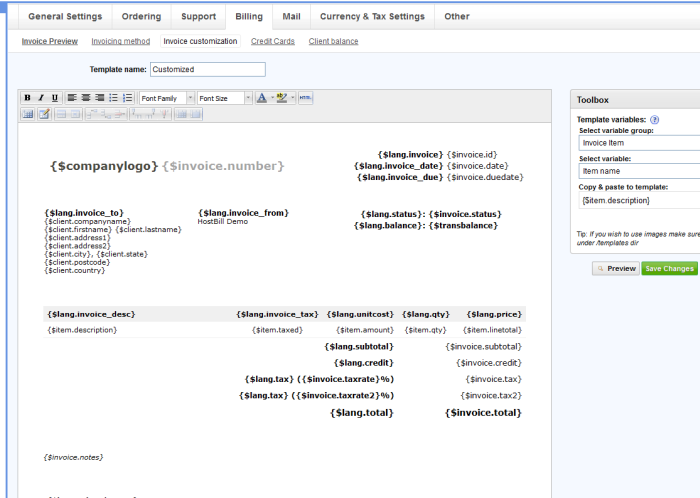Align text right in the editor
The image size is (700, 498).
[x=100, y=98]
